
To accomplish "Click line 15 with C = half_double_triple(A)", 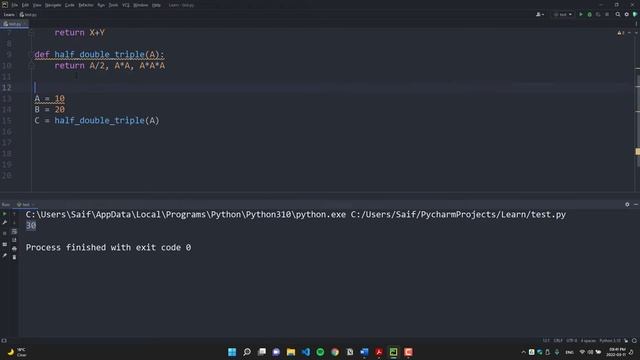I will 97,120.
